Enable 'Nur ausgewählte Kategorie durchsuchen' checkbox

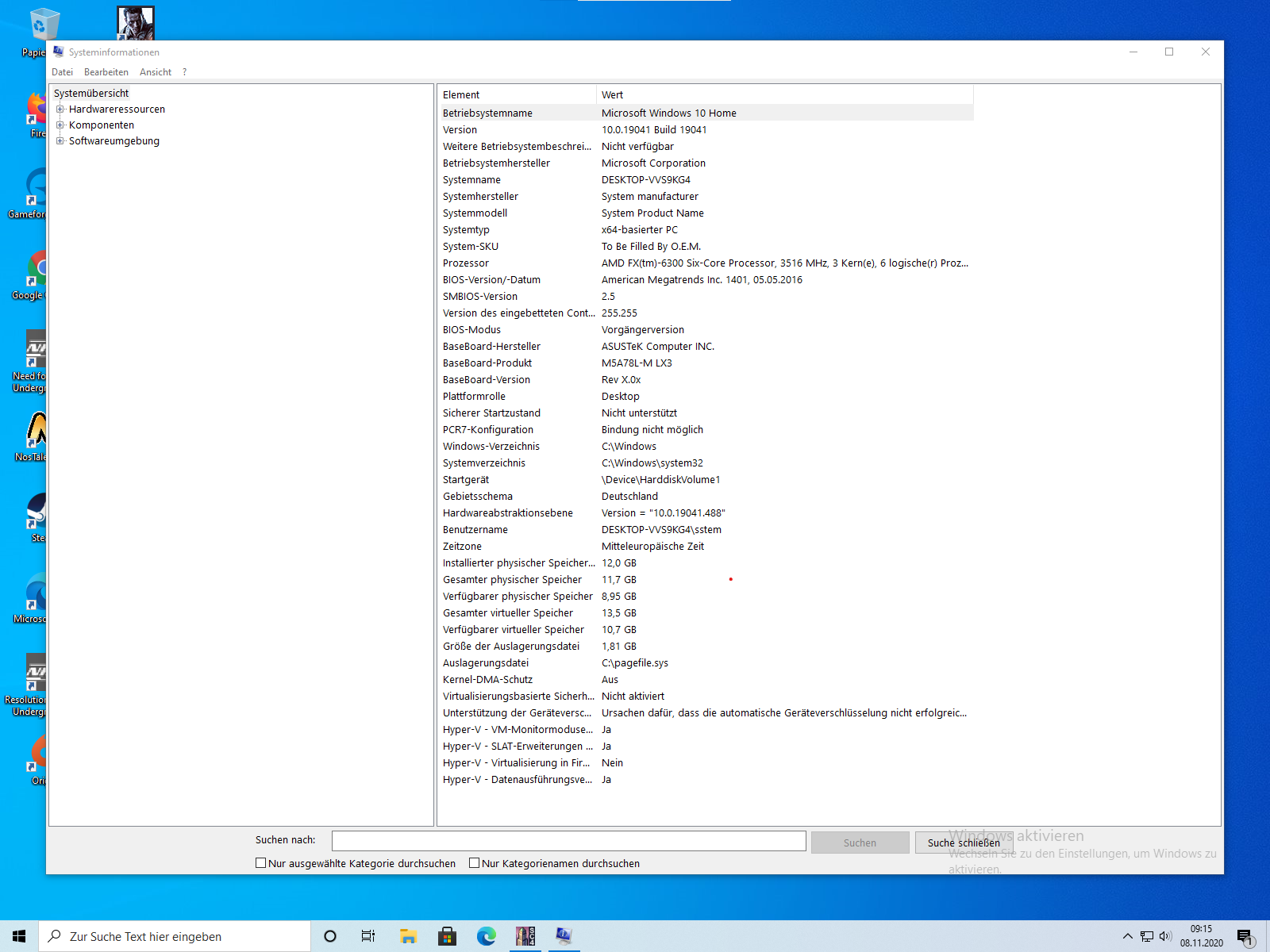(260, 863)
